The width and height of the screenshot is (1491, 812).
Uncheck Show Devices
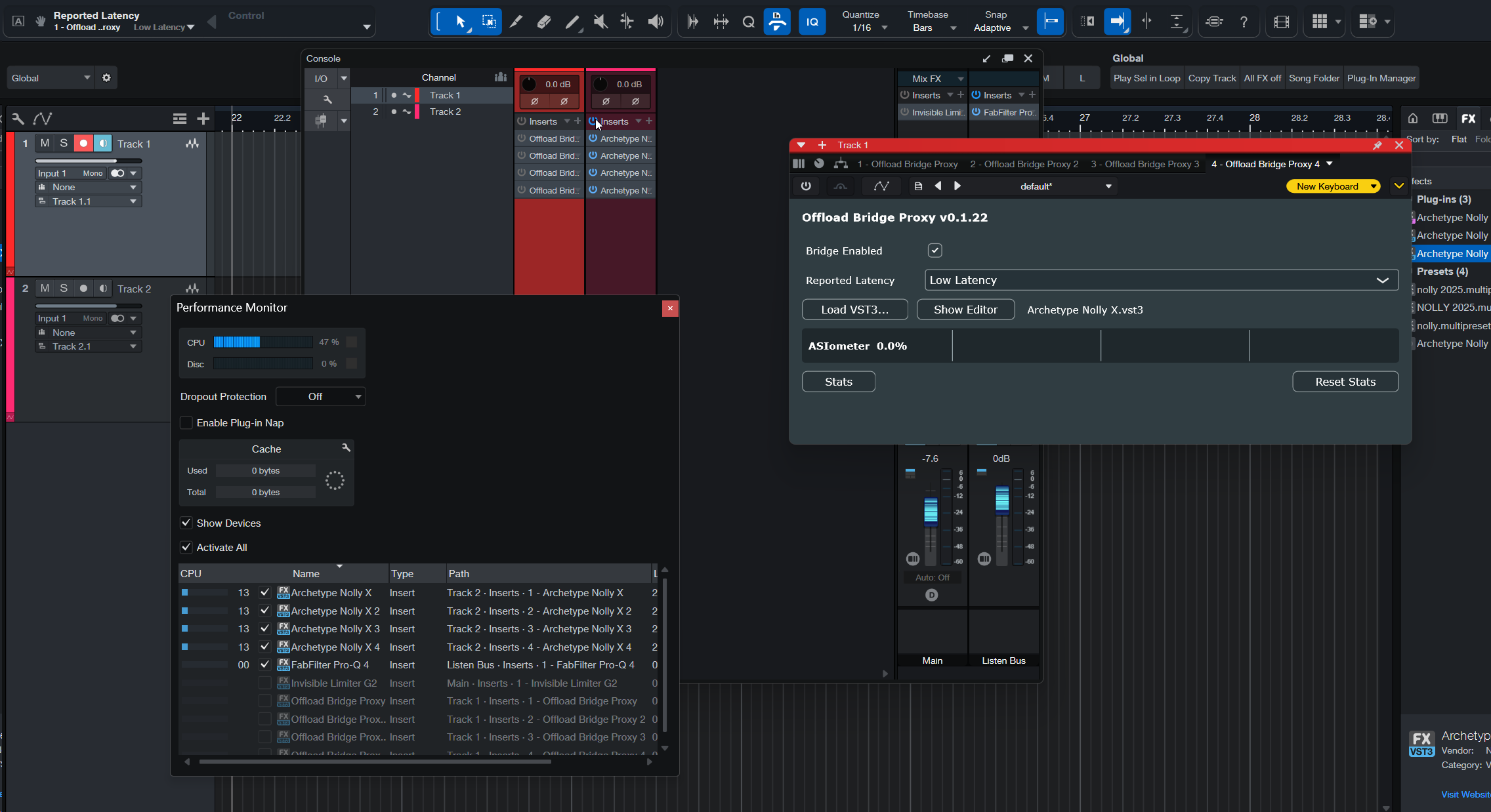click(186, 523)
